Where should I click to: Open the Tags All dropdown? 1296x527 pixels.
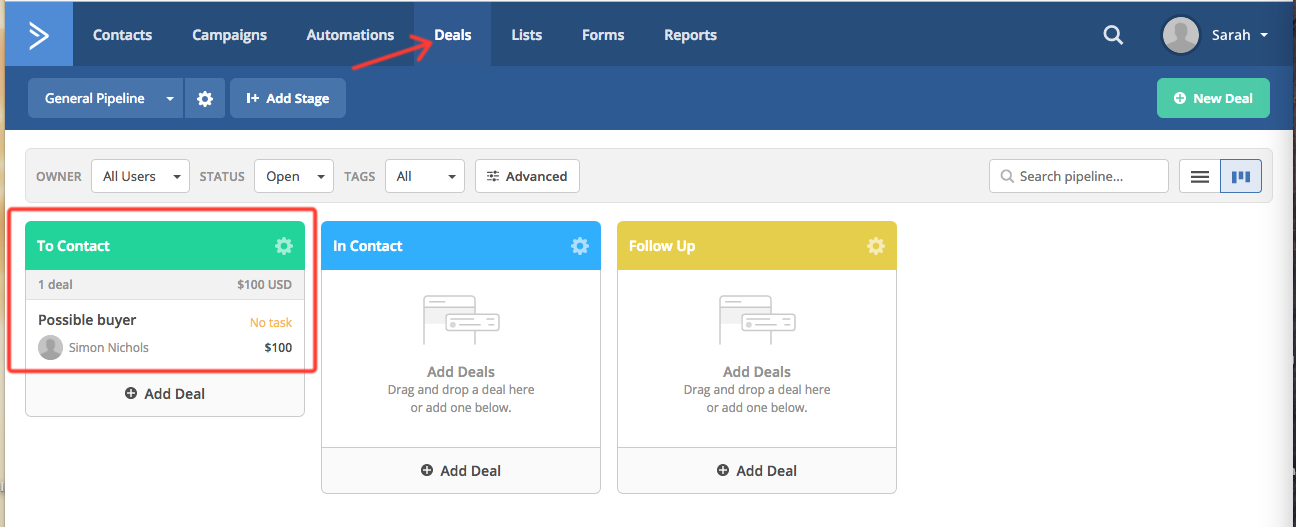click(424, 177)
